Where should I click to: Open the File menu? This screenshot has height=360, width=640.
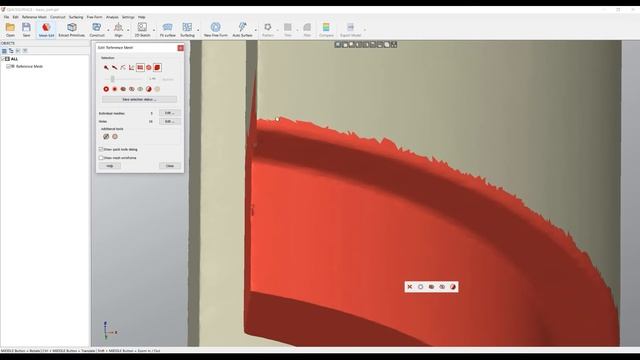pos(7,17)
